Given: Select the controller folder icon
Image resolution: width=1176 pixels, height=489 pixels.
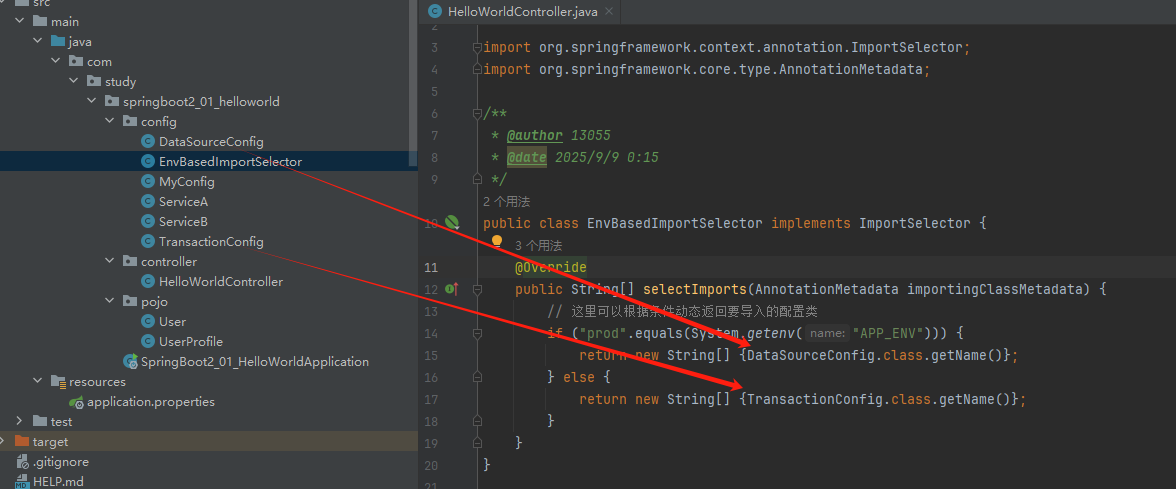Looking at the screenshot, I should (x=130, y=261).
